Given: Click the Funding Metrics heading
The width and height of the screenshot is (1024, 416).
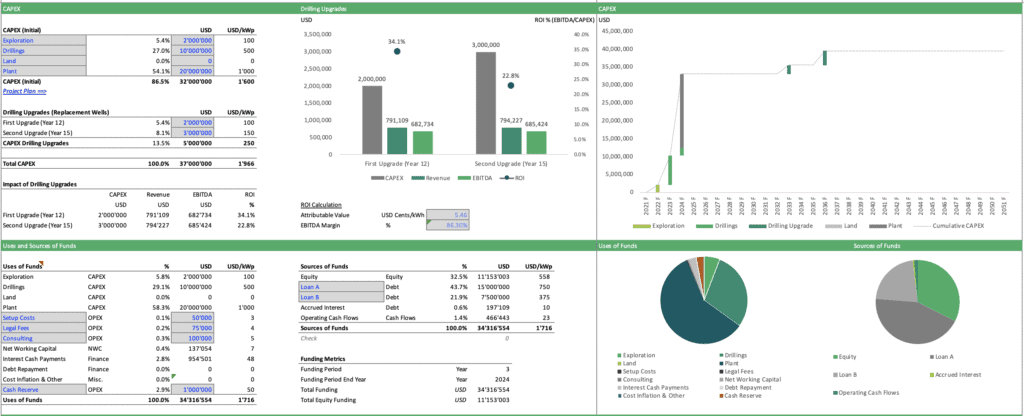Looking at the screenshot, I should [321, 359].
